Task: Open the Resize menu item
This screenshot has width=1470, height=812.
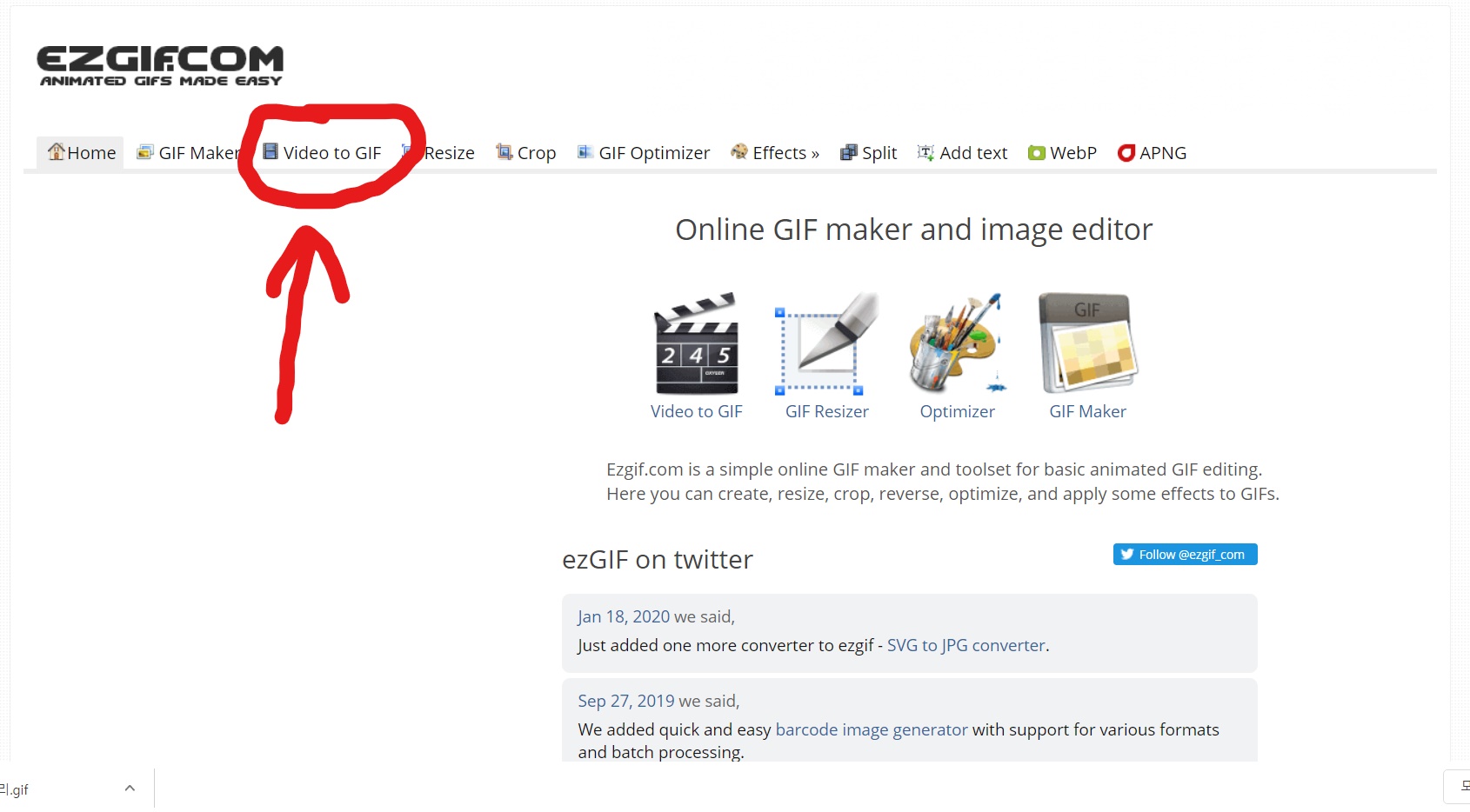Action: 438,153
